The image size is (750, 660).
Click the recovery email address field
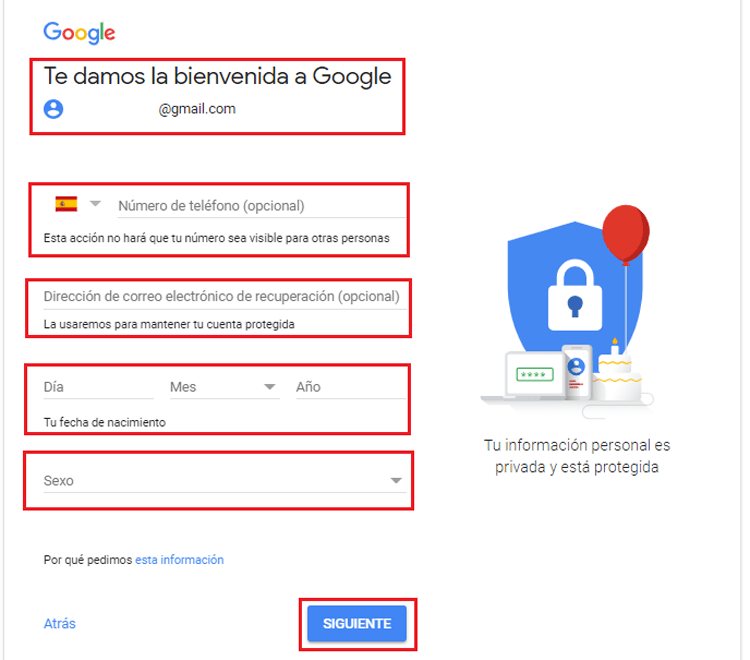225,297
